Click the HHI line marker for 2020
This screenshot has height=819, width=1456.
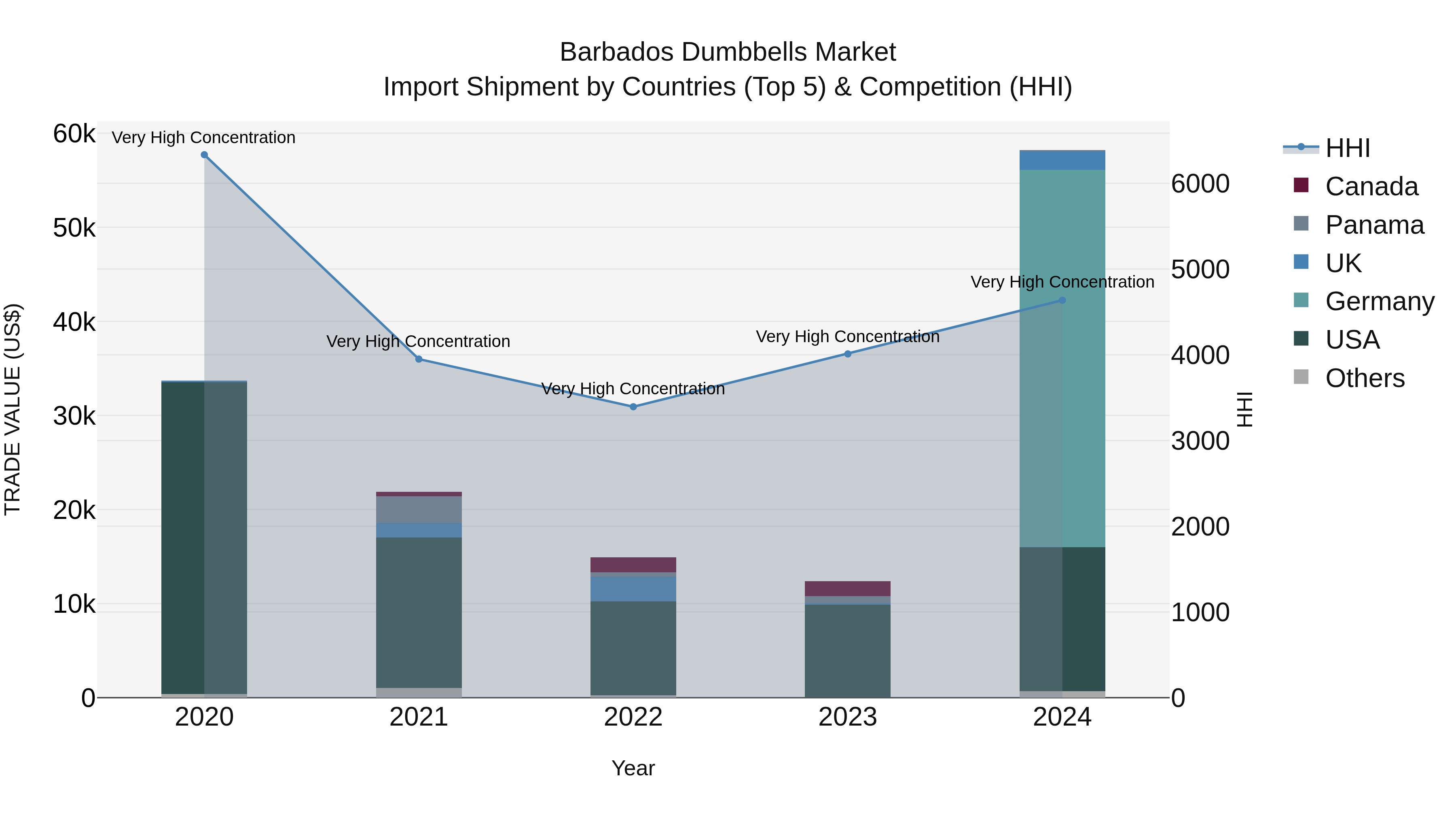pyautogui.click(x=205, y=155)
